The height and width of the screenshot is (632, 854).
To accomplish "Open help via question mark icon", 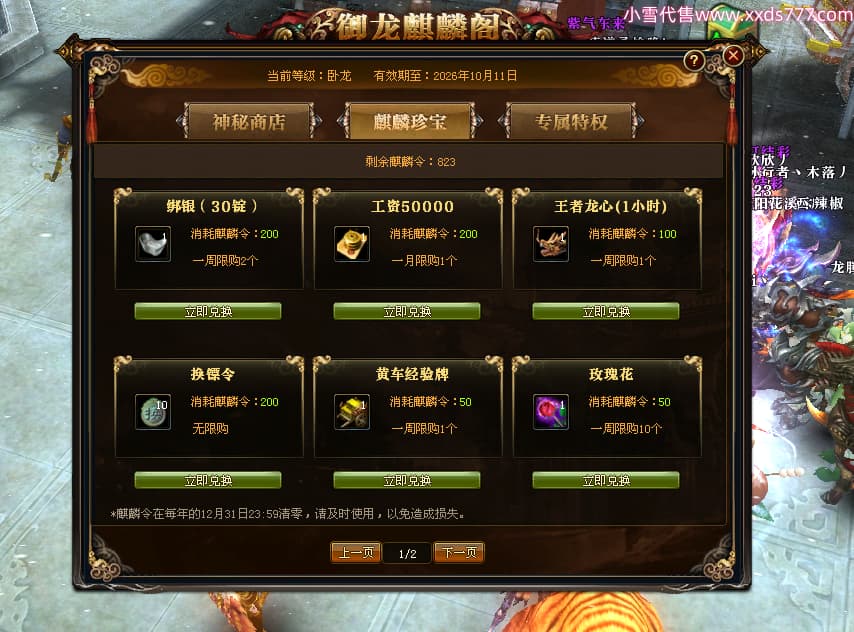I will [x=694, y=60].
